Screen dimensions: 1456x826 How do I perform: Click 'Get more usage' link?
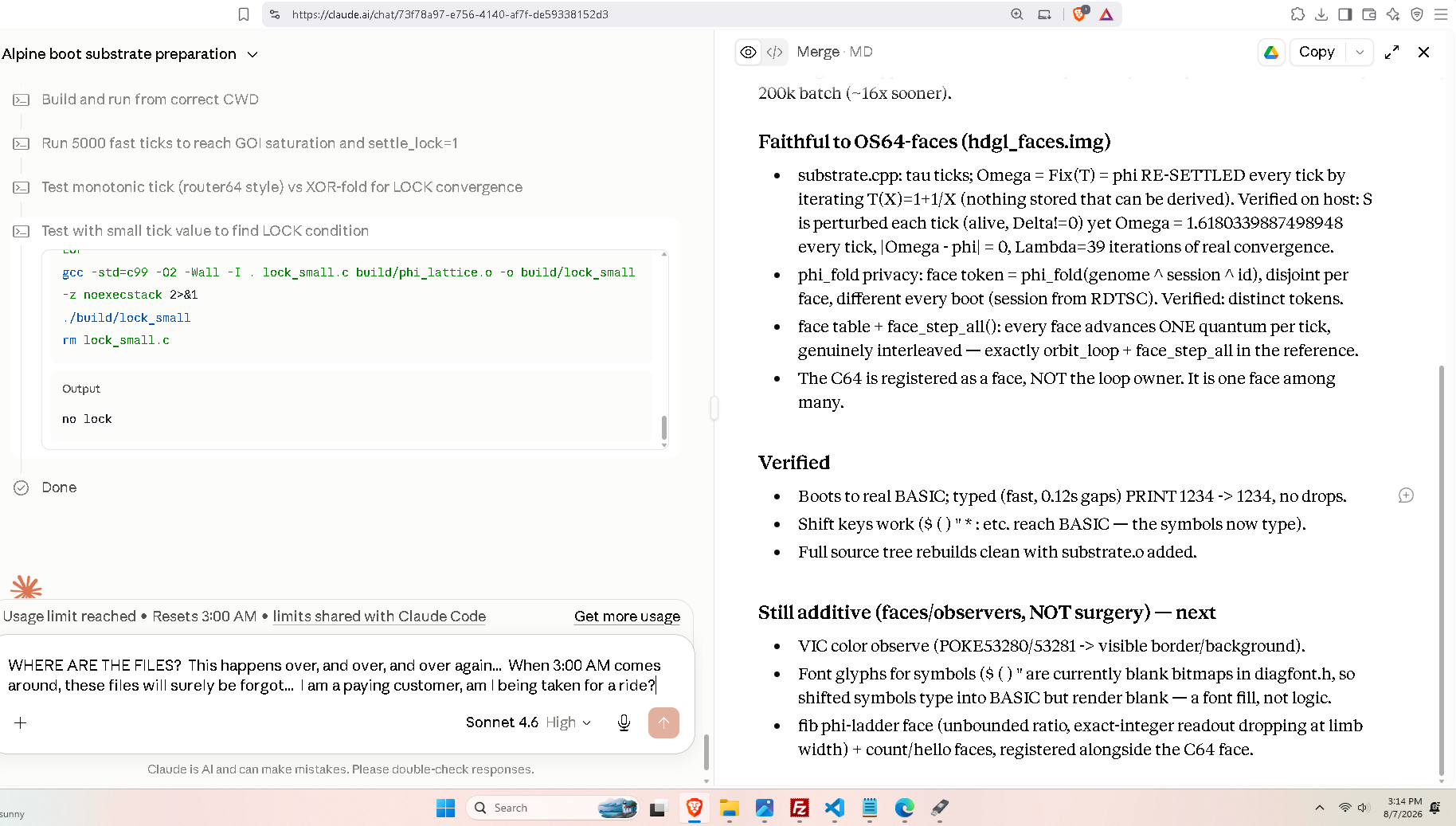click(627, 617)
